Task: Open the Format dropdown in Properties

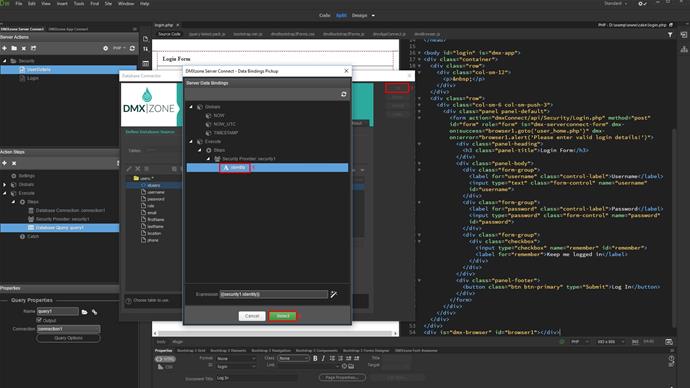Action: 236,359
